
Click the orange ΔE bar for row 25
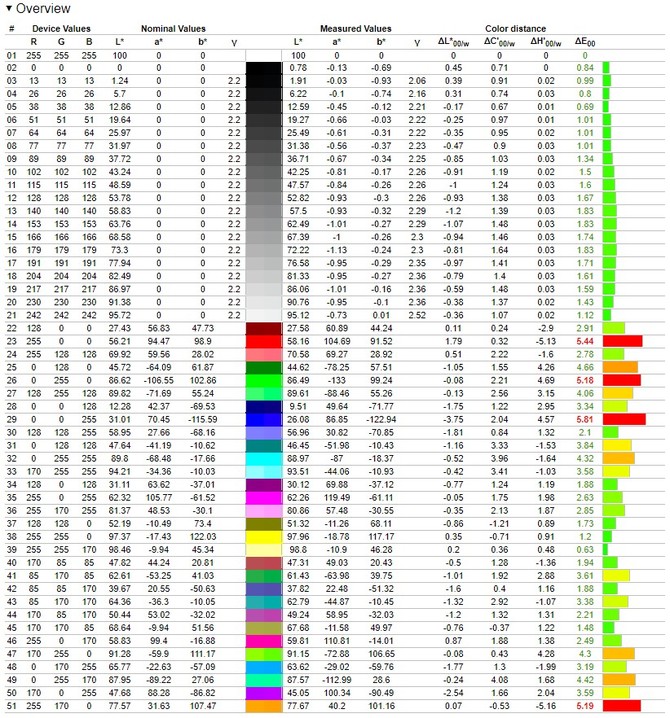[x=620, y=368]
